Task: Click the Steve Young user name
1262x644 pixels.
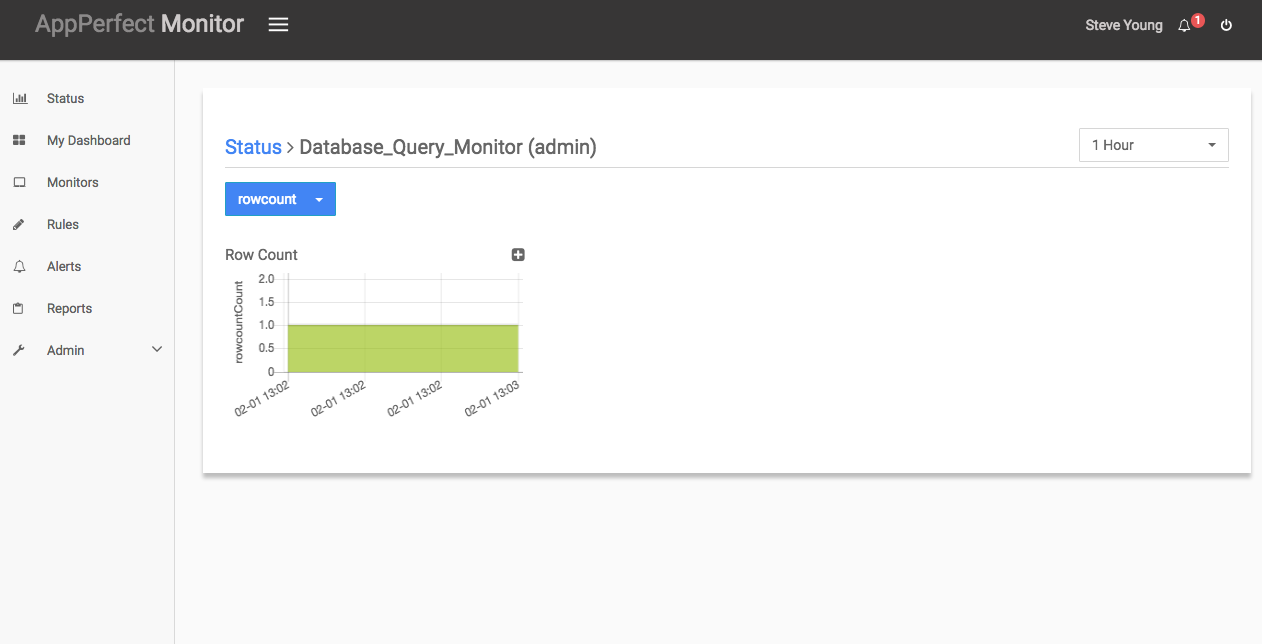Action: [x=1124, y=25]
